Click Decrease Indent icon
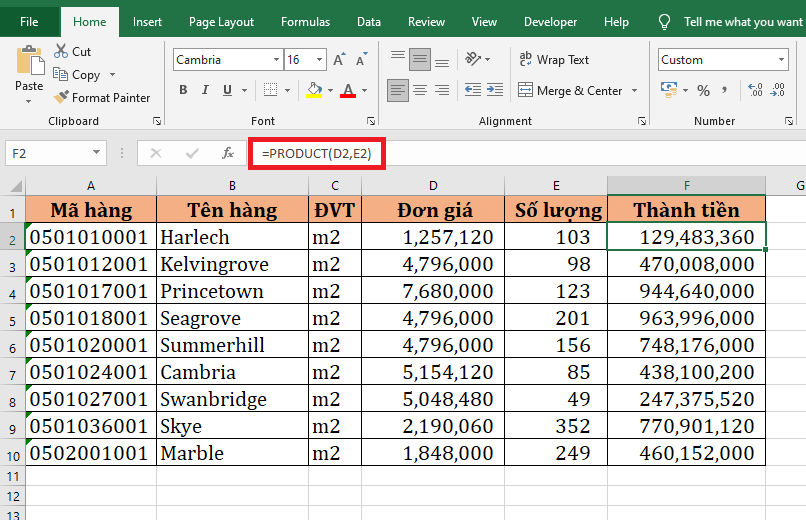This screenshot has width=806, height=520. click(x=473, y=90)
